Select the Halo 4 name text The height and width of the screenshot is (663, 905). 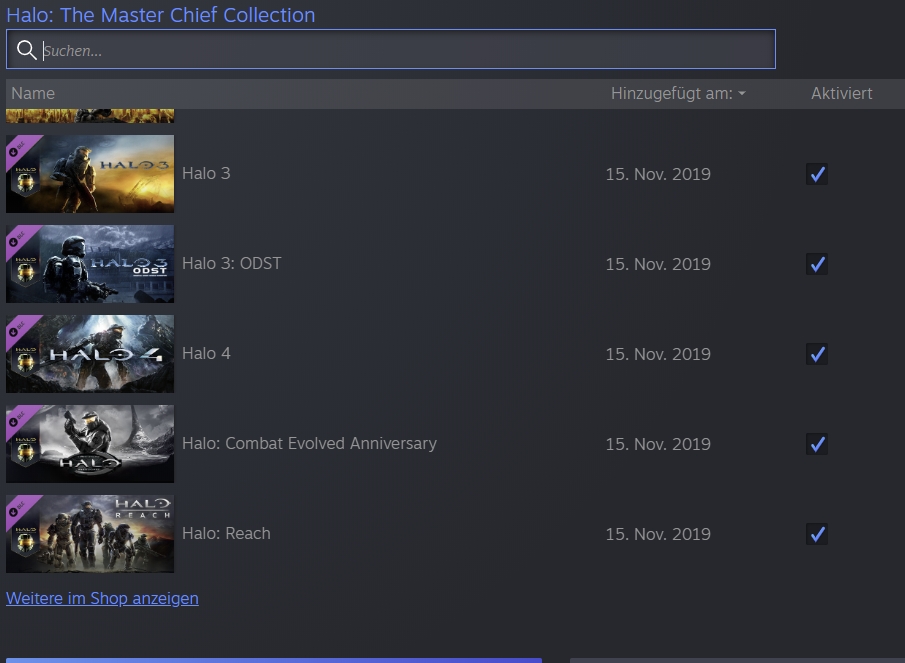click(206, 354)
